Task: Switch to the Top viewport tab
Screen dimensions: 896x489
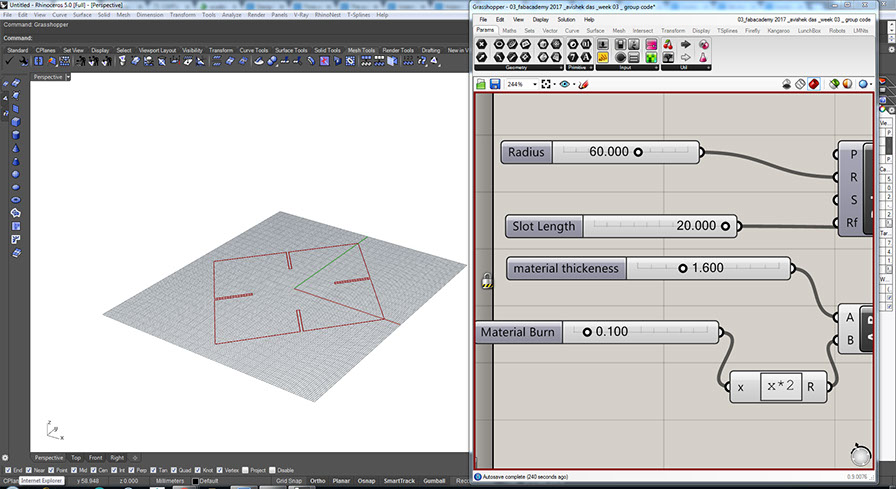Action: 75,458
